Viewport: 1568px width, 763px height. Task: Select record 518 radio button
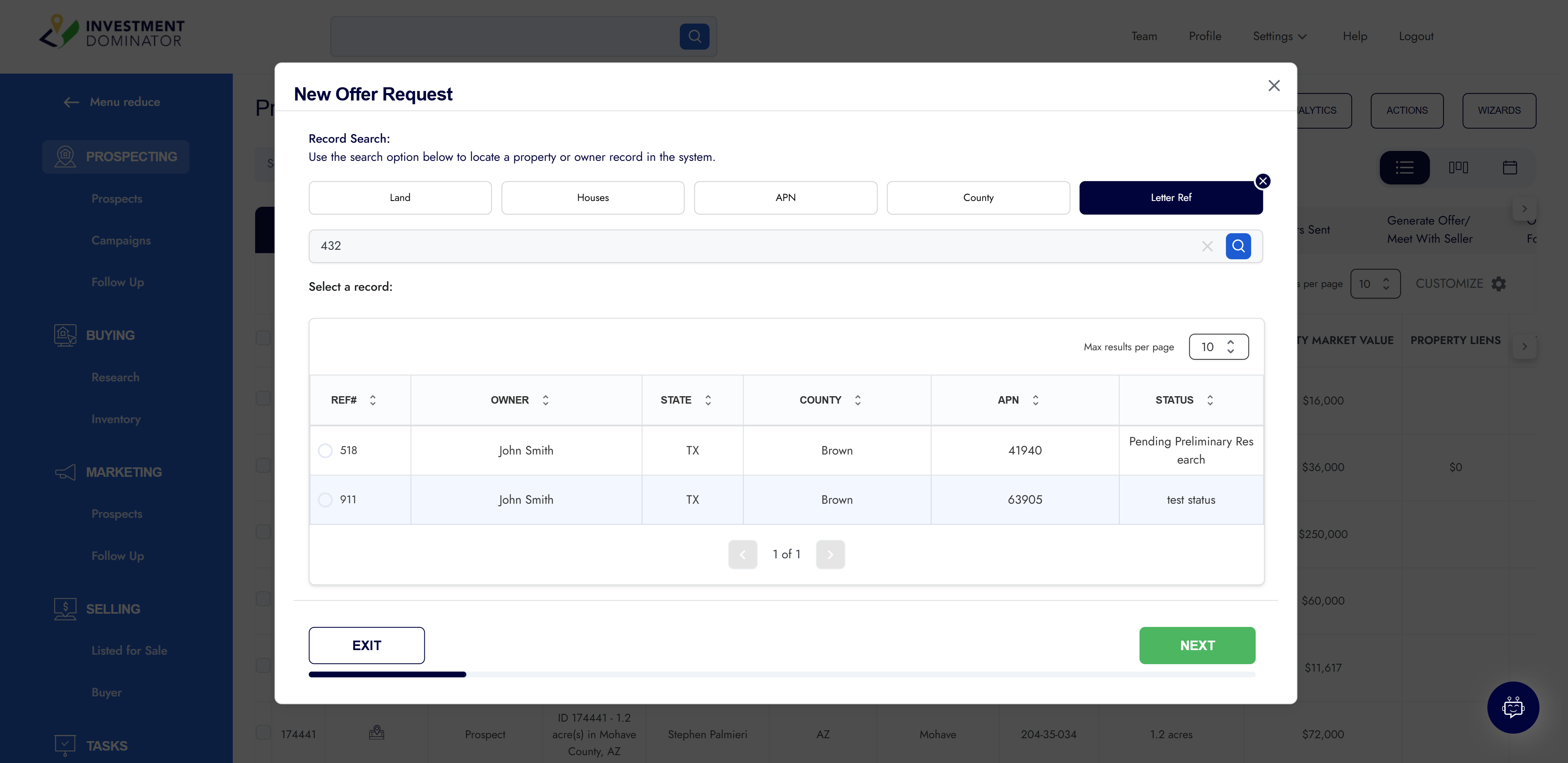pyautogui.click(x=325, y=451)
